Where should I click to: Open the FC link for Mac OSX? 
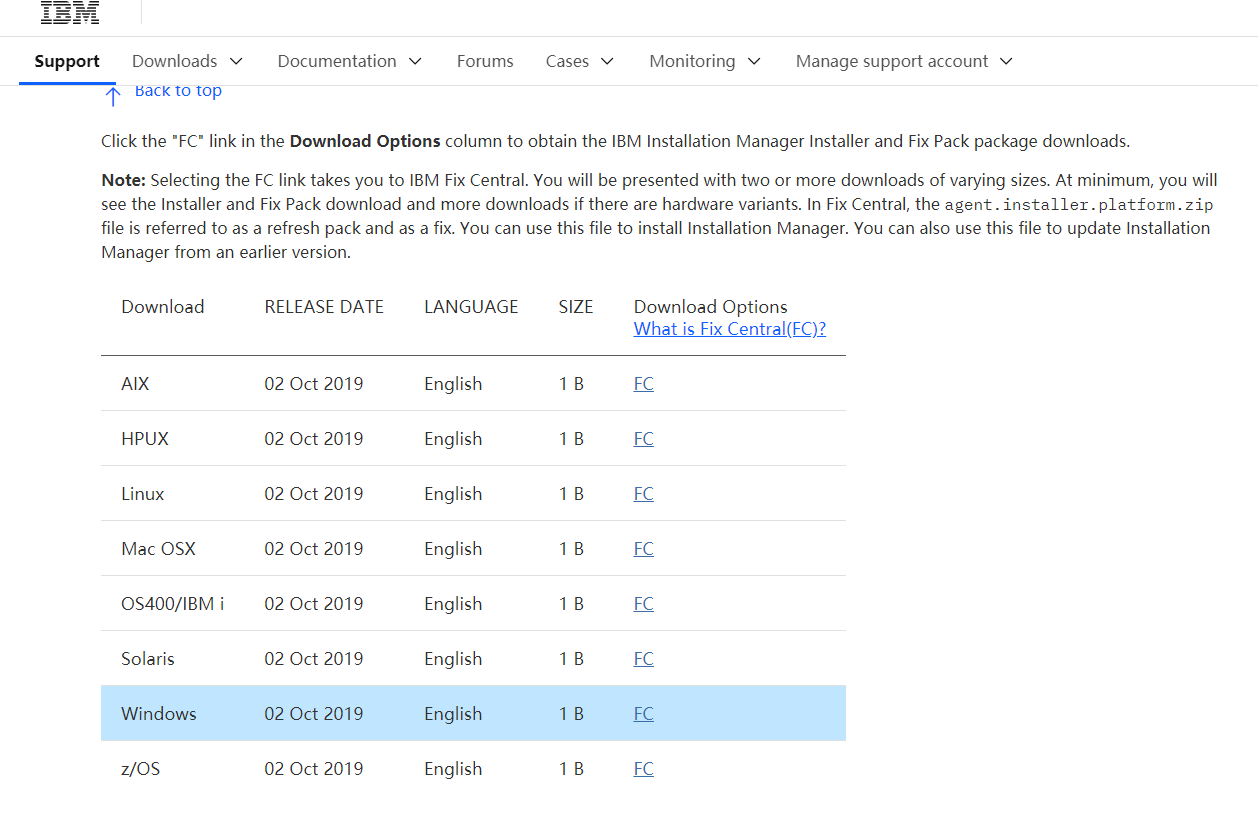point(644,549)
